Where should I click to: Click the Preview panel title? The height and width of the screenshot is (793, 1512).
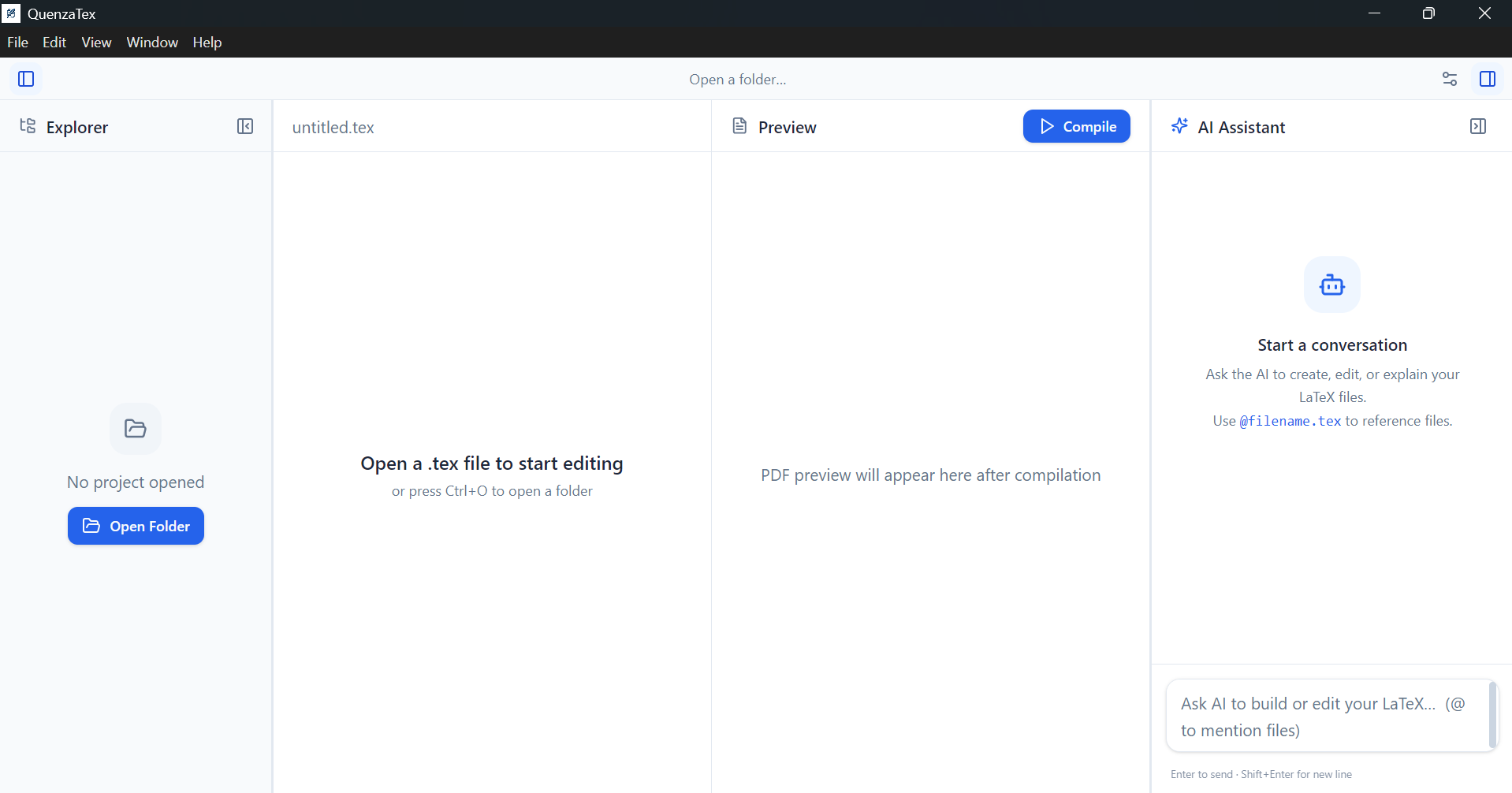point(788,128)
